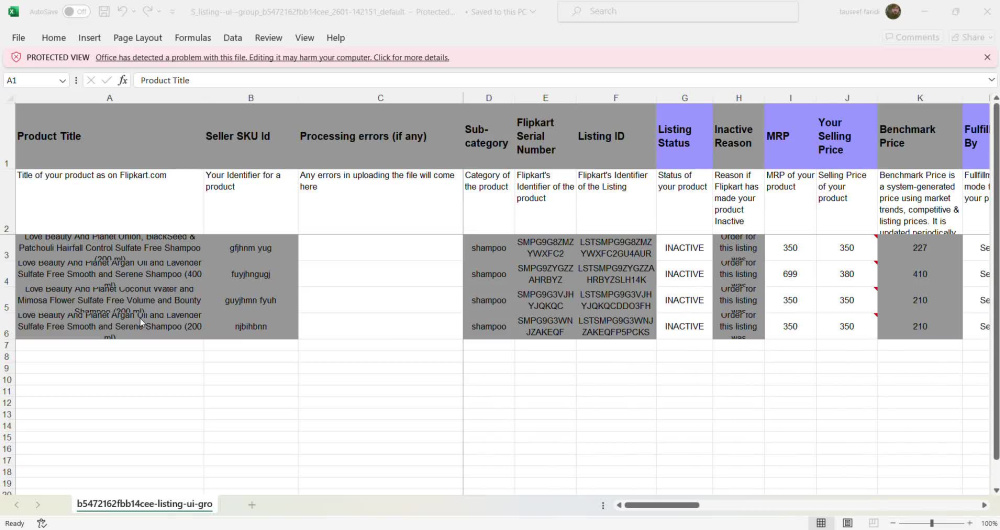Select column G header
The width and height of the screenshot is (1000, 530).
[x=684, y=98]
